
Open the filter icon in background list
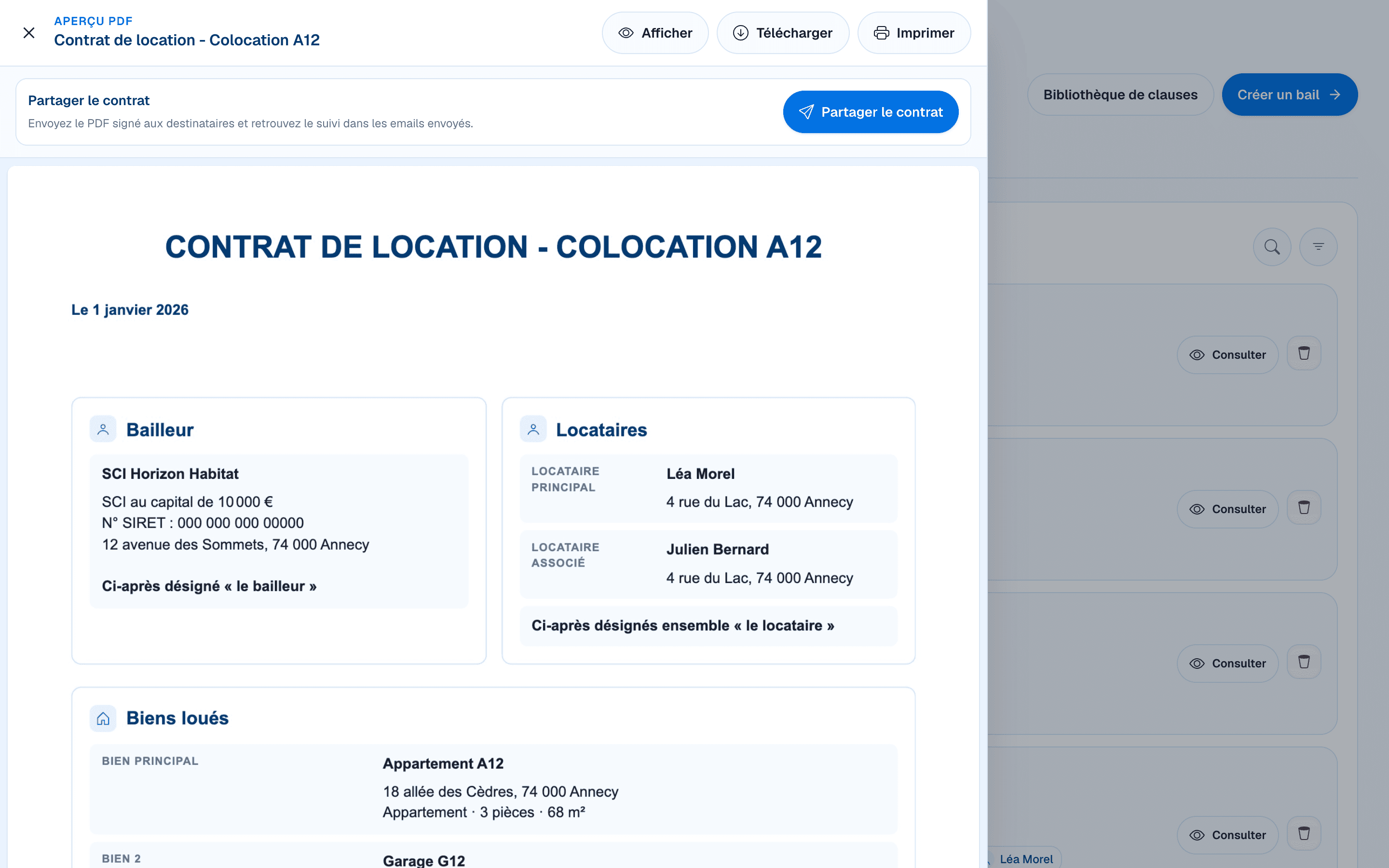click(1319, 247)
